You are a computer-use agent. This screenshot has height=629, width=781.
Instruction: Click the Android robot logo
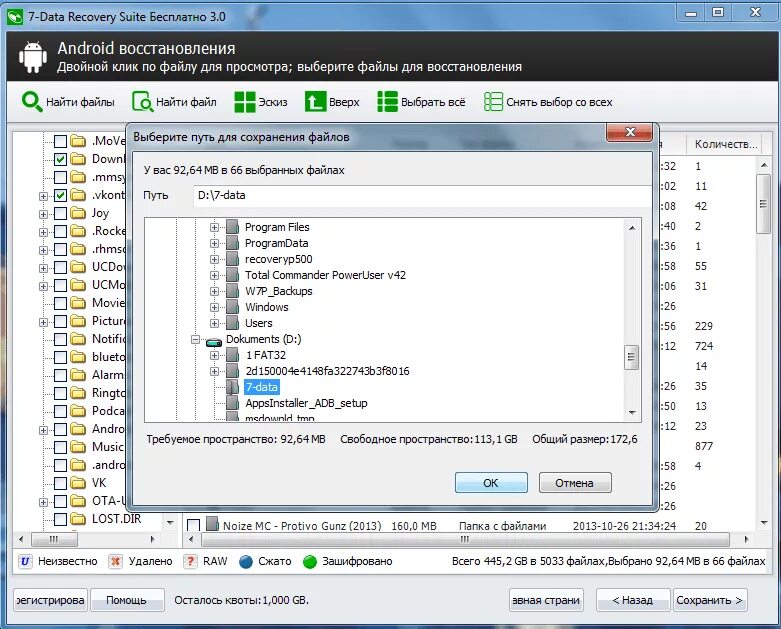[33, 57]
